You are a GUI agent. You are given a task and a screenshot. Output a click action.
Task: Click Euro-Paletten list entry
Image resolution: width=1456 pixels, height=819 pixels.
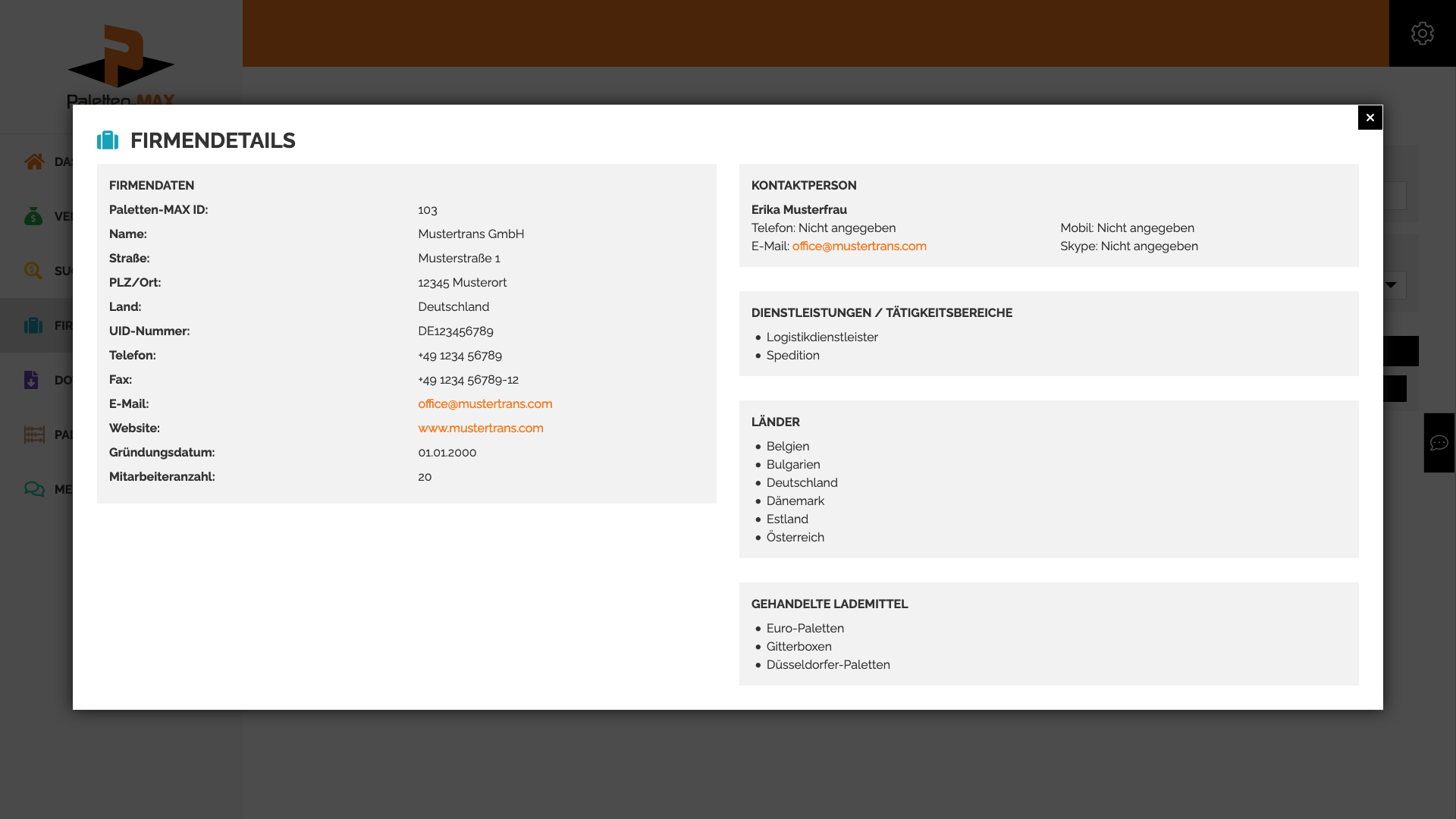pyautogui.click(x=805, y=629)
